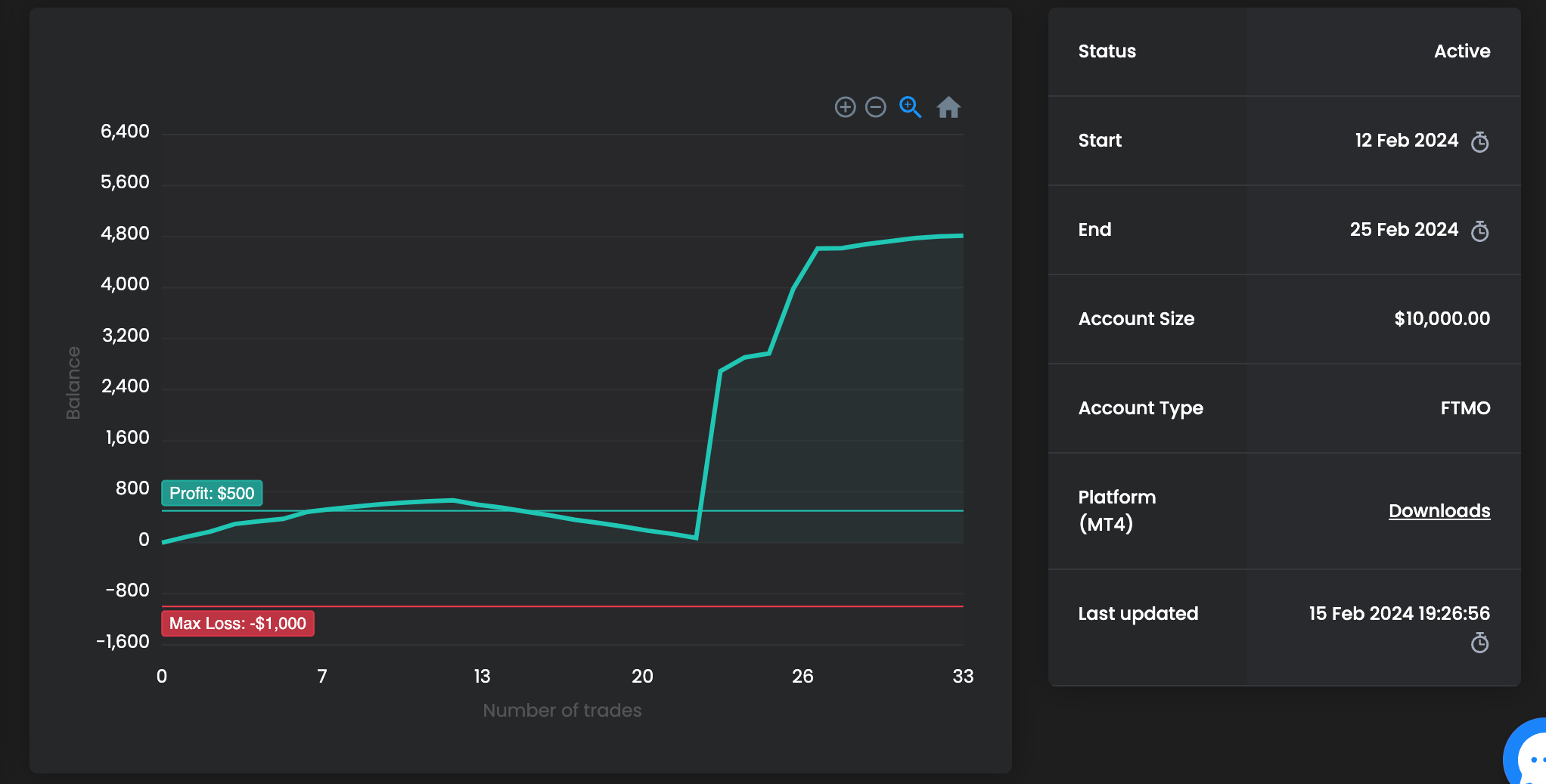Click the 25 Feb 2024 end date

click(x=1403, y=230)
